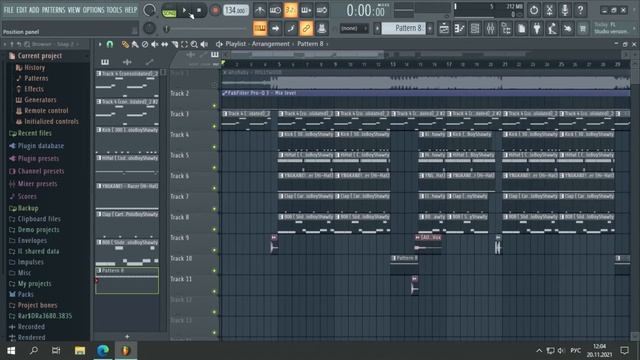Screen dimensions: 640x360
Task: Click the 0:00:00 time display
Action: pyautogui.click(x=366, y=11)
